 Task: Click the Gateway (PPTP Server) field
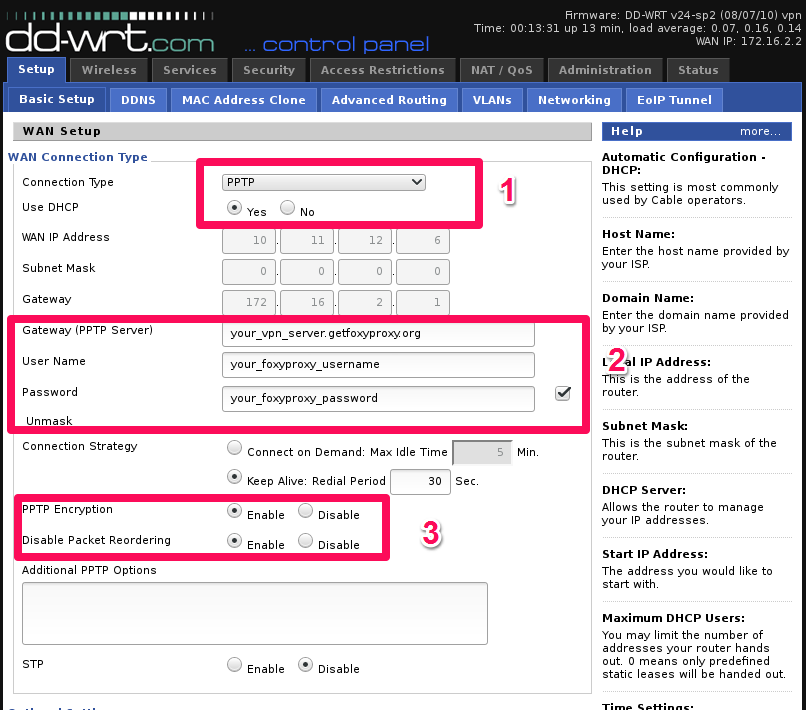click(x=378, y=333)
